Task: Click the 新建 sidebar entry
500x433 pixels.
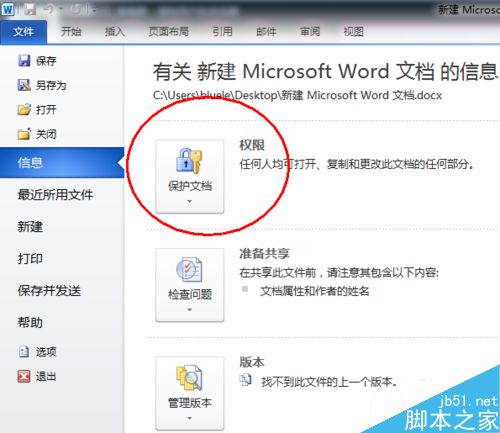Action: [x=30, y=226]
